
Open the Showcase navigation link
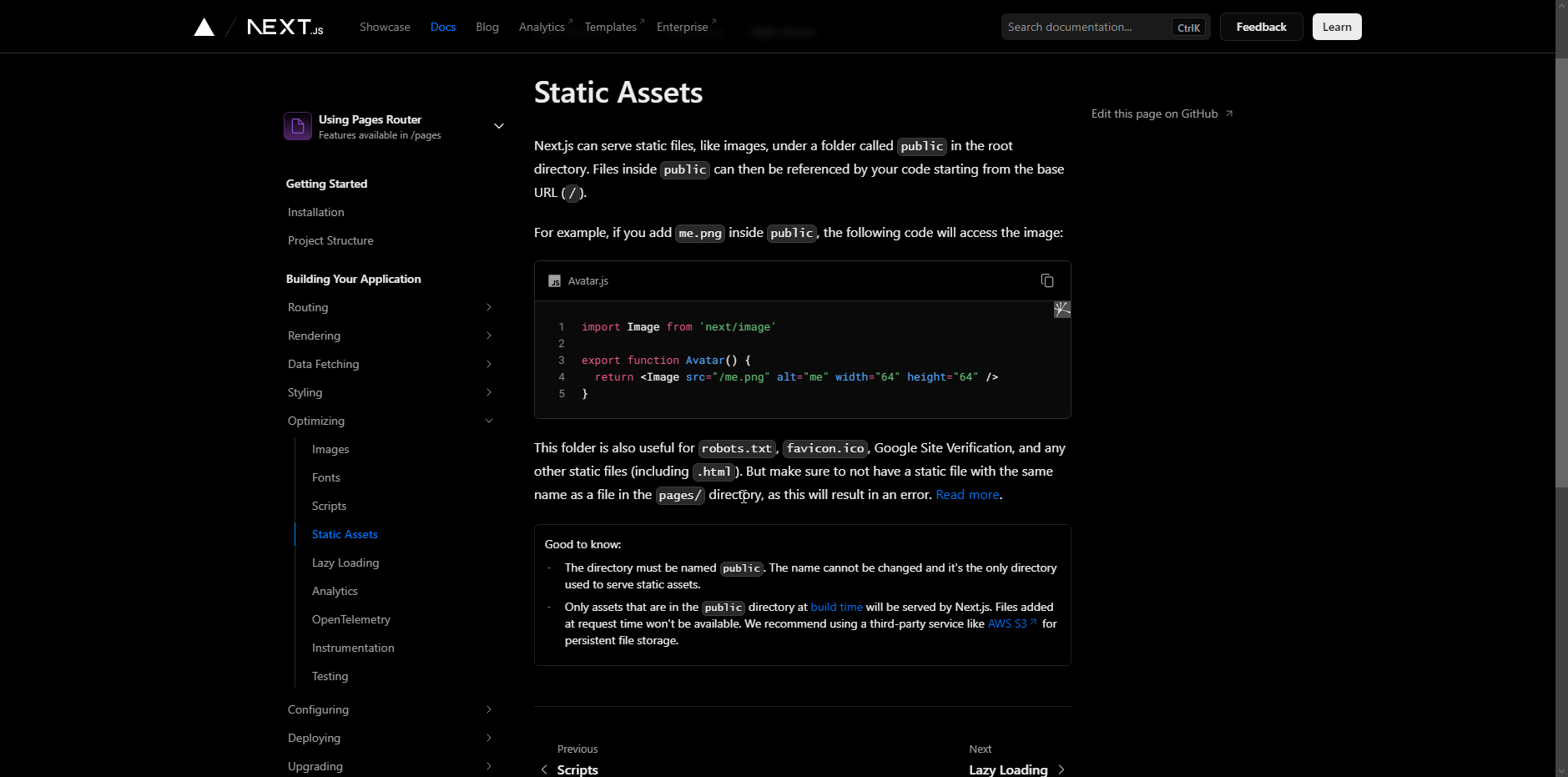385,27
